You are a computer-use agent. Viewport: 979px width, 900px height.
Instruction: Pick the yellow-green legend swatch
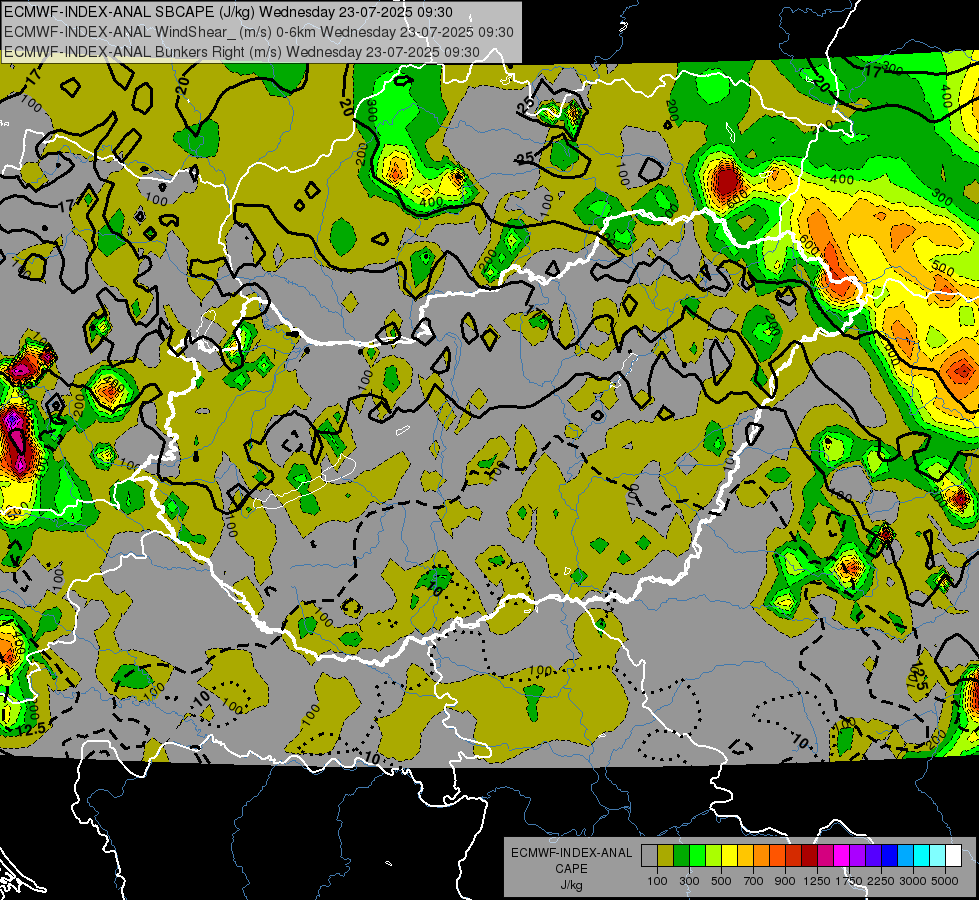pos(713,856)
